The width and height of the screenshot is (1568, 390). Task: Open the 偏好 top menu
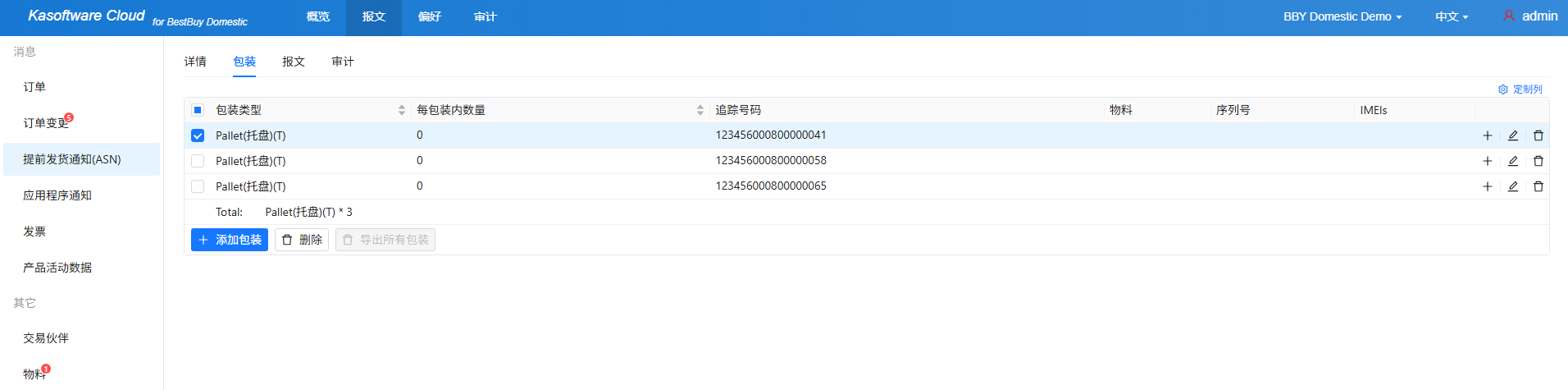click(429, 16)
